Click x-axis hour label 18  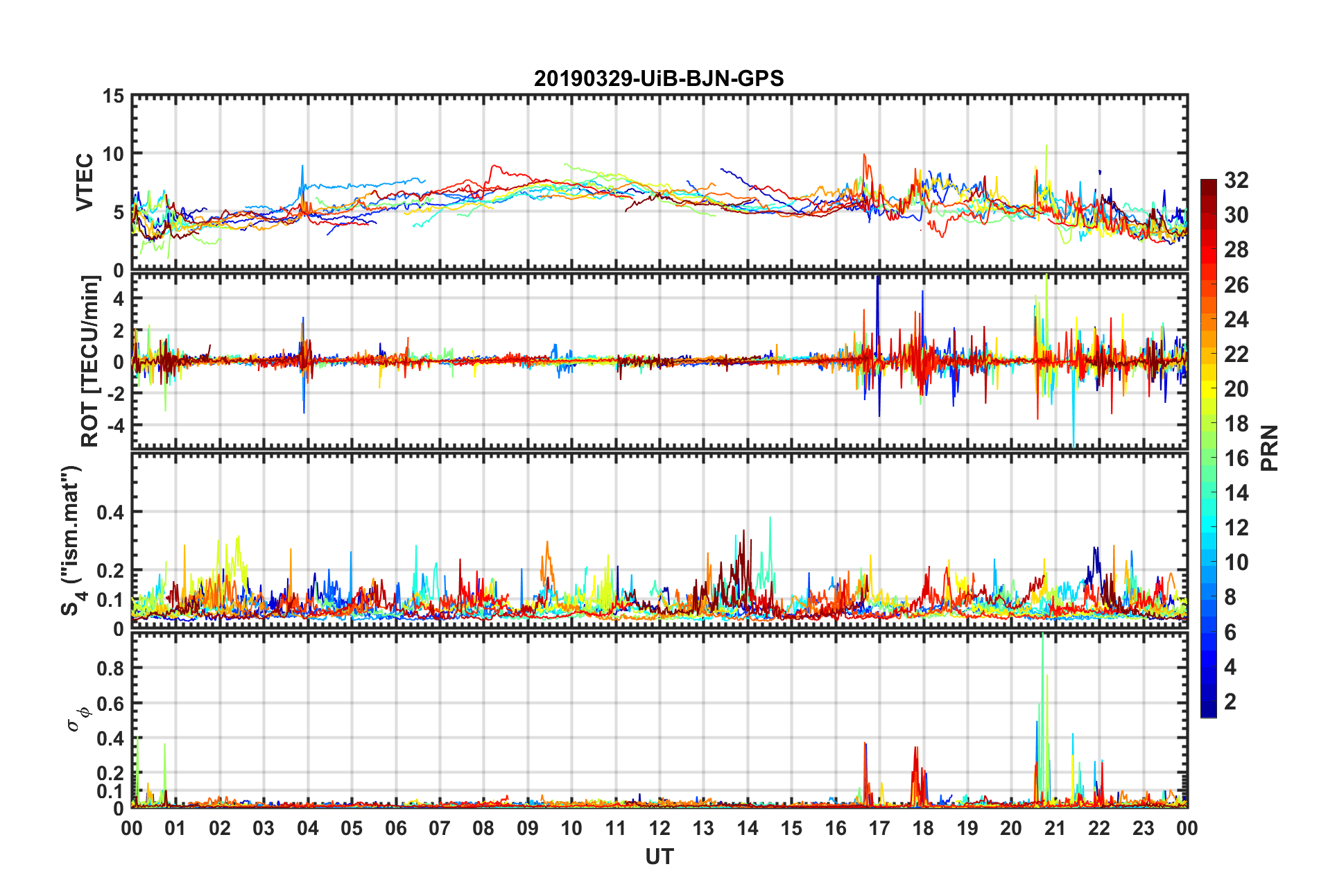923,828
